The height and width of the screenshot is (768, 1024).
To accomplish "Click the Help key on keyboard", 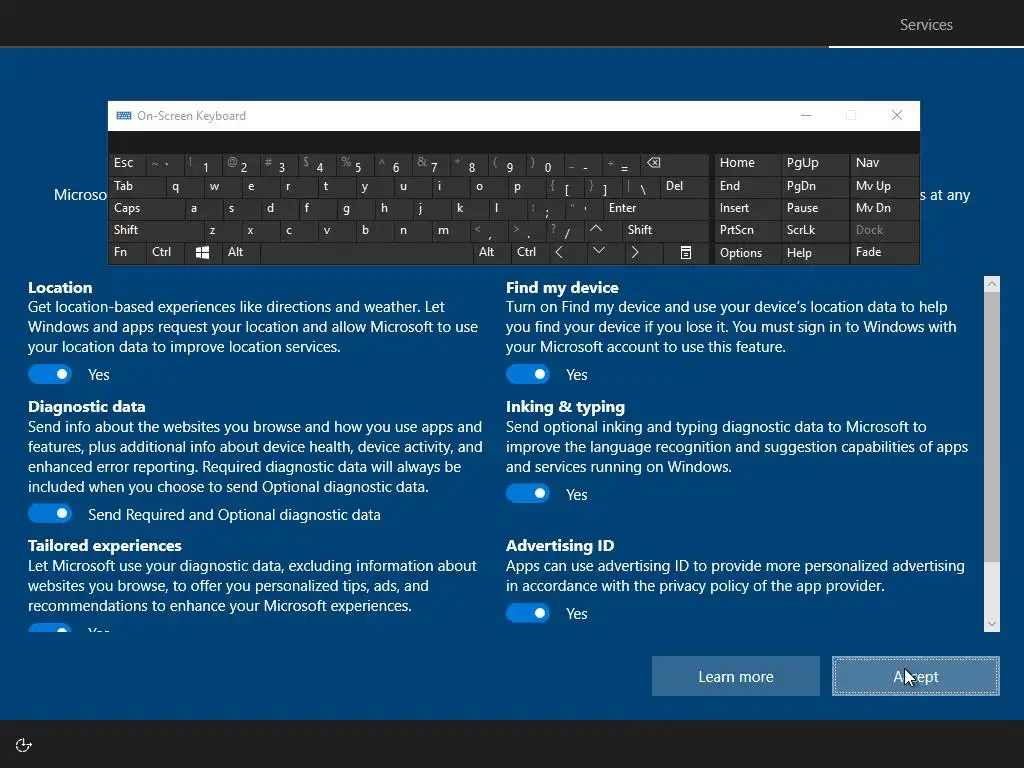I will pyautogui.click(x=814, y=253).
